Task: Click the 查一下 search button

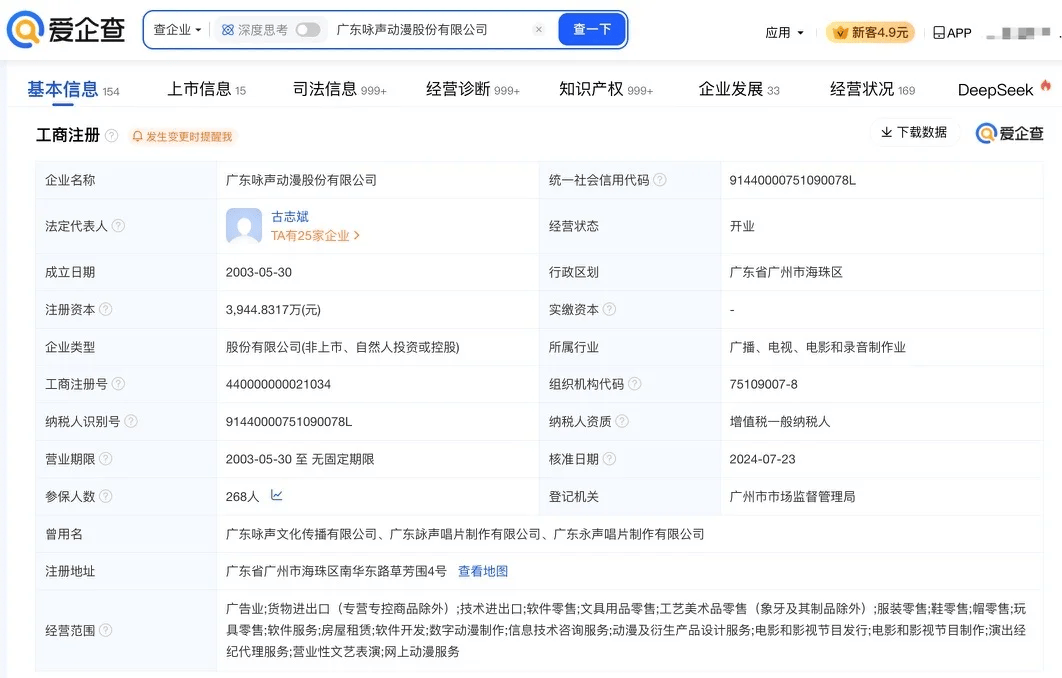Action: [x=592, y=29]
